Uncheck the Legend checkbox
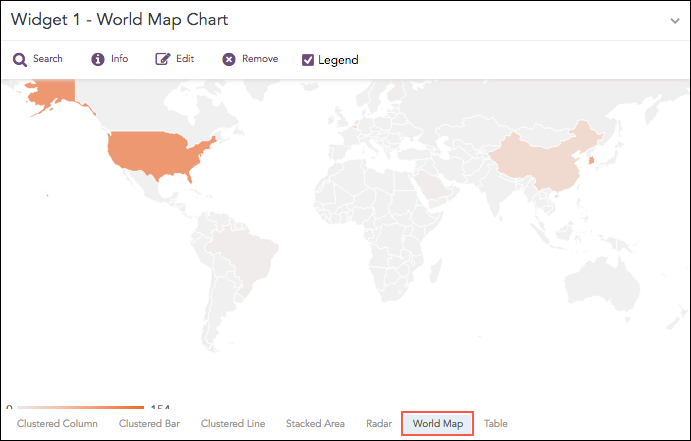The width and height of the screenshot is (691, 441). coord(308,60)
